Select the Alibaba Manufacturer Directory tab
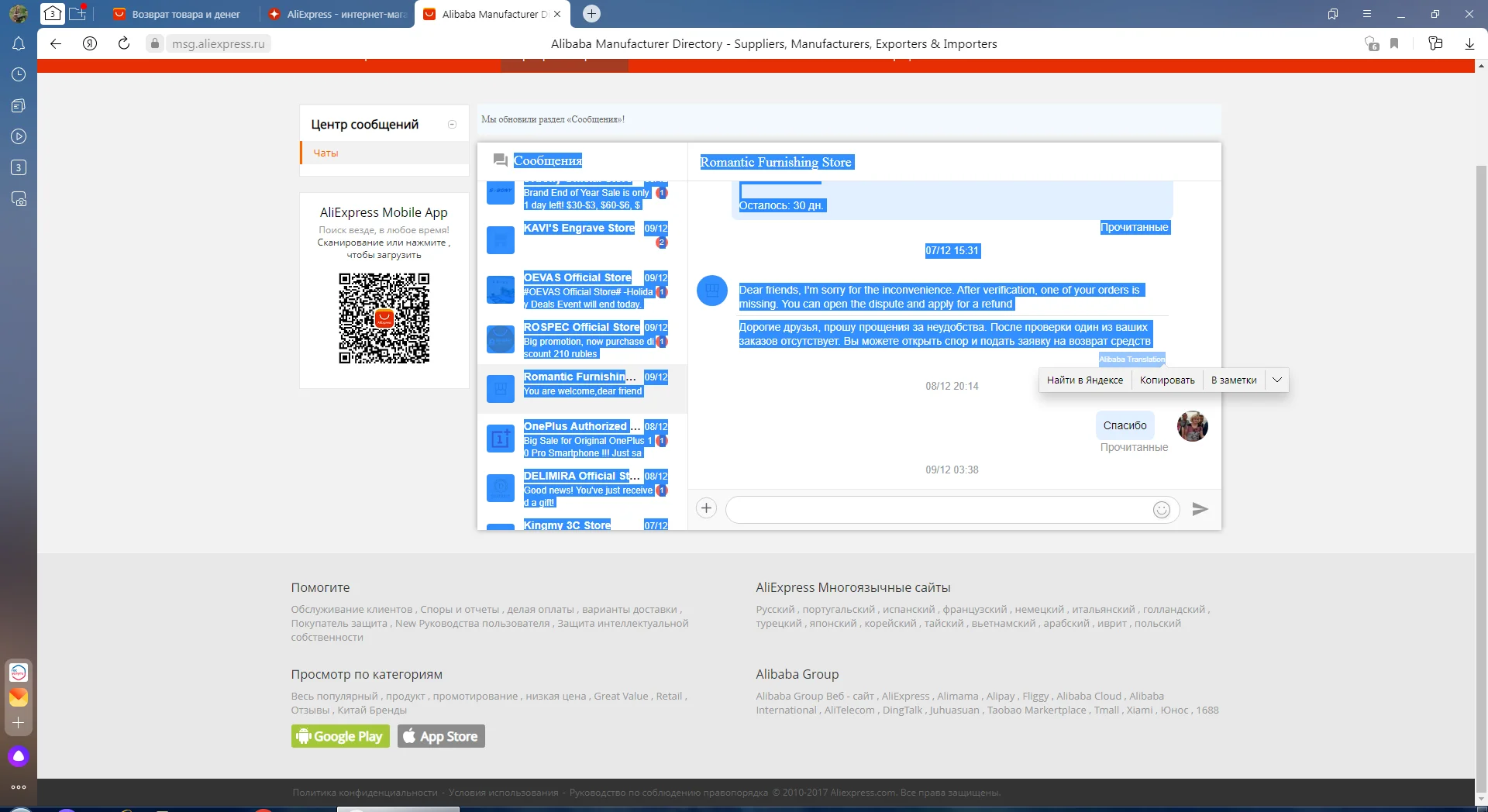1488x812 pixels. tap(493, 14)
